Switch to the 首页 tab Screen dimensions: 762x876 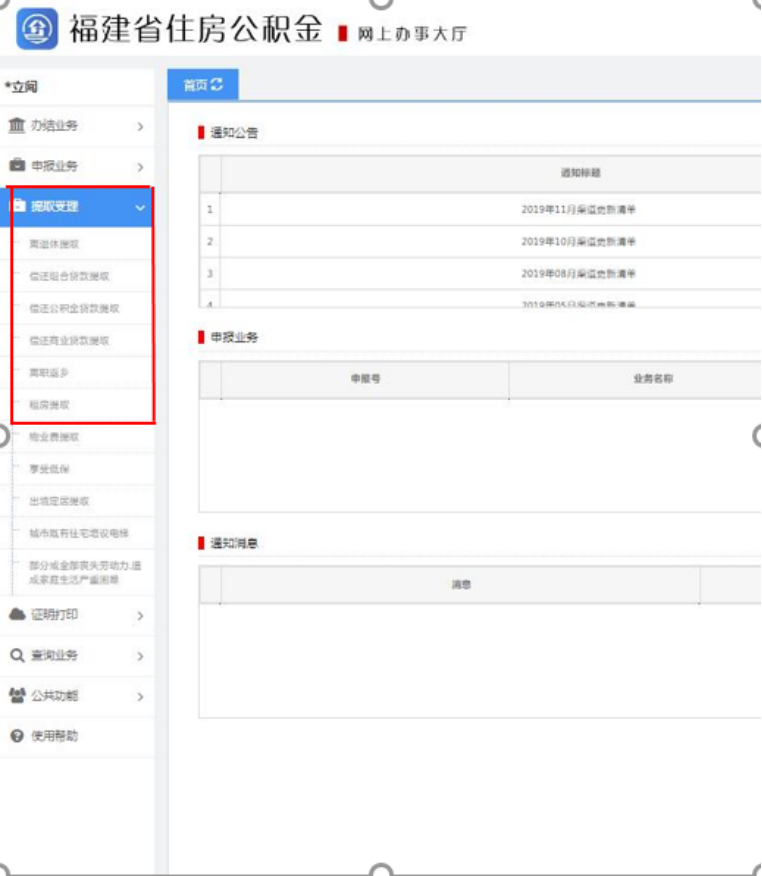pos(195,86)
